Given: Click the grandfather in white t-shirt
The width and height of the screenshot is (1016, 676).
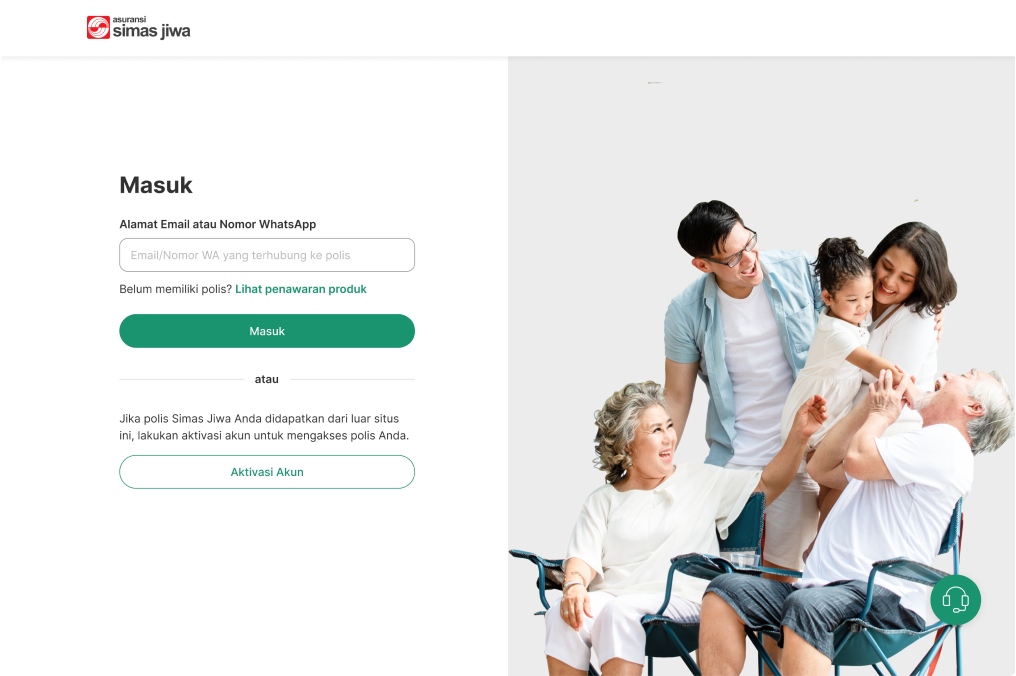Looking at the screenshot, I should coord(894,512).
